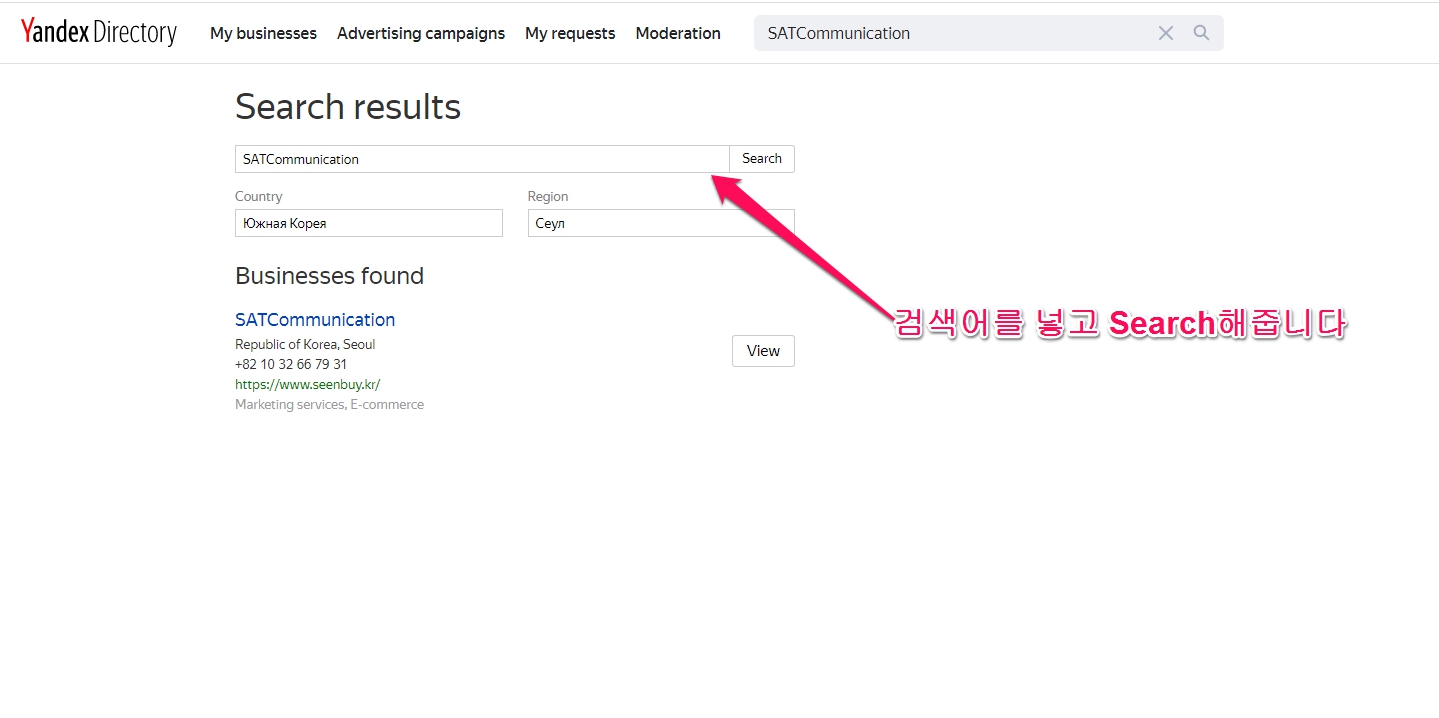Click the Search results page heading
Viewport: 1439px width, 718px height.
click(348, 107)
